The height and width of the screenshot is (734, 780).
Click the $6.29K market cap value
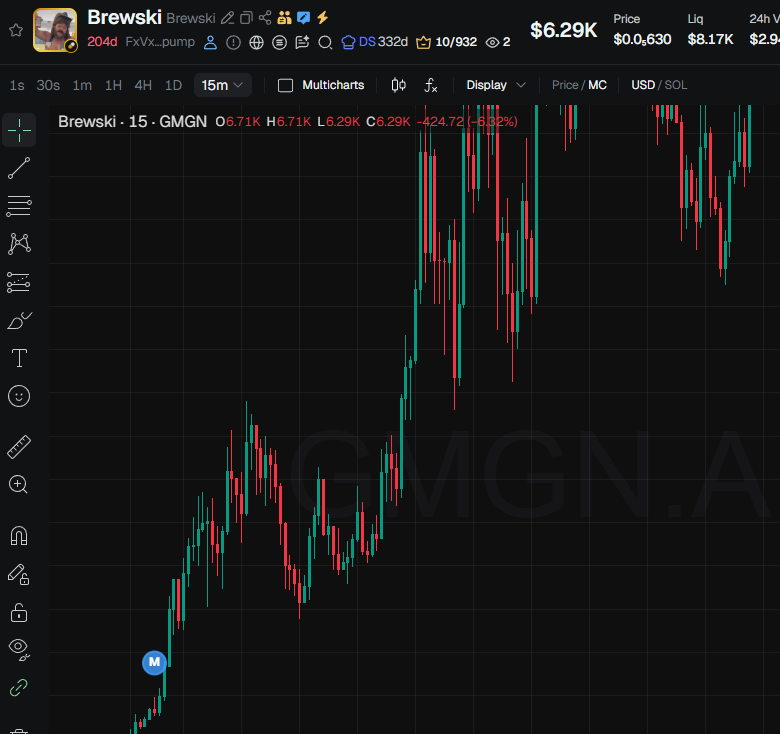563,30
